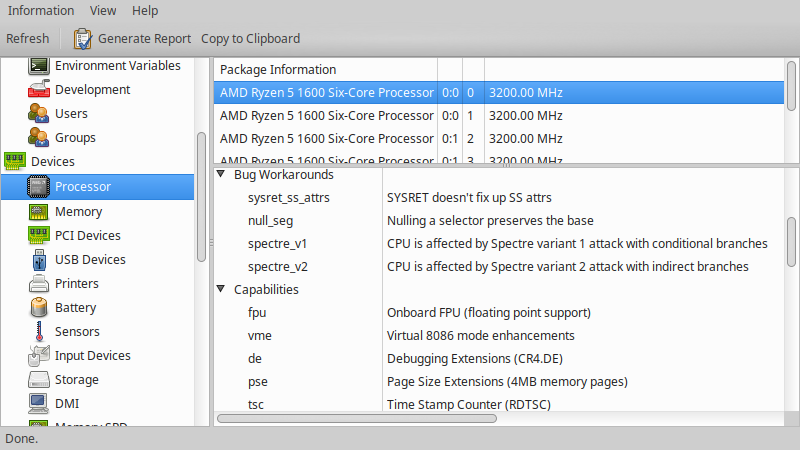Click the Input Devices mouse icon
800x450 pixels.
pos(39,356)
